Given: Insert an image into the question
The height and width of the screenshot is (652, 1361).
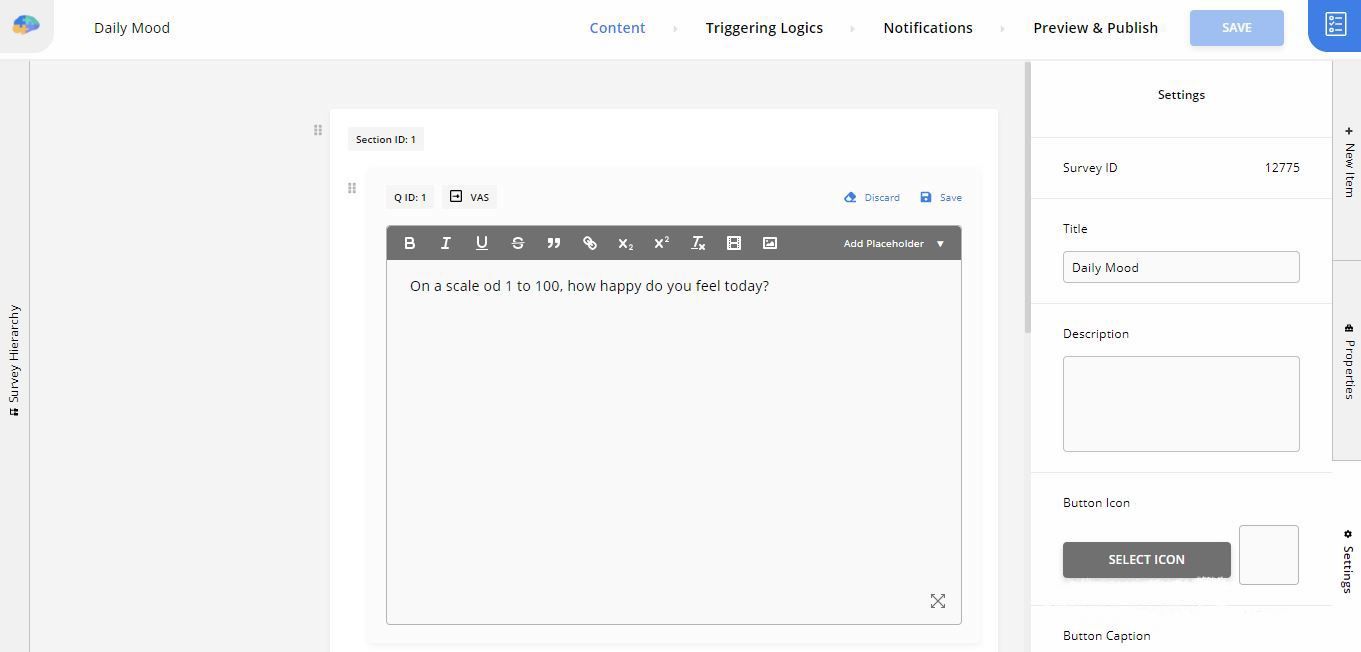Looking at the screenshot, I should click(769, 243).
